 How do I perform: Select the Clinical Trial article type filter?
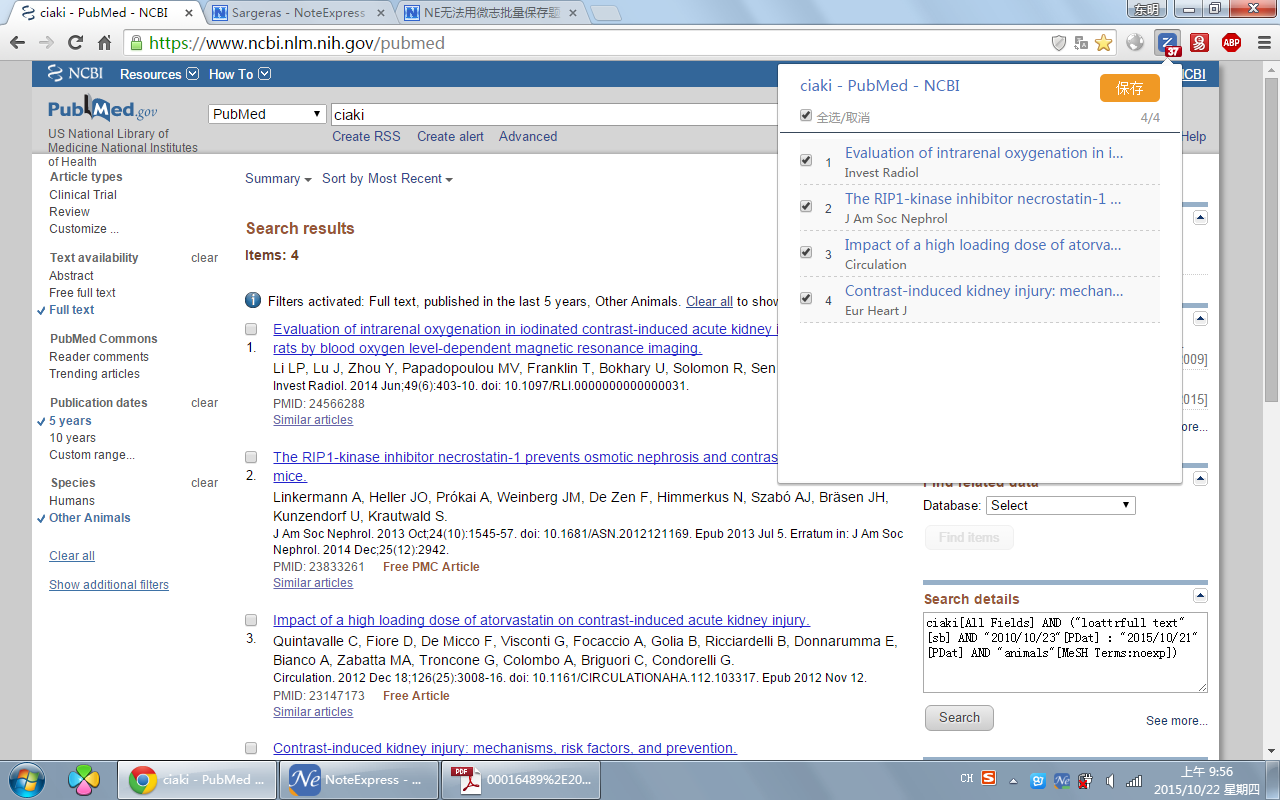point(83,195)
